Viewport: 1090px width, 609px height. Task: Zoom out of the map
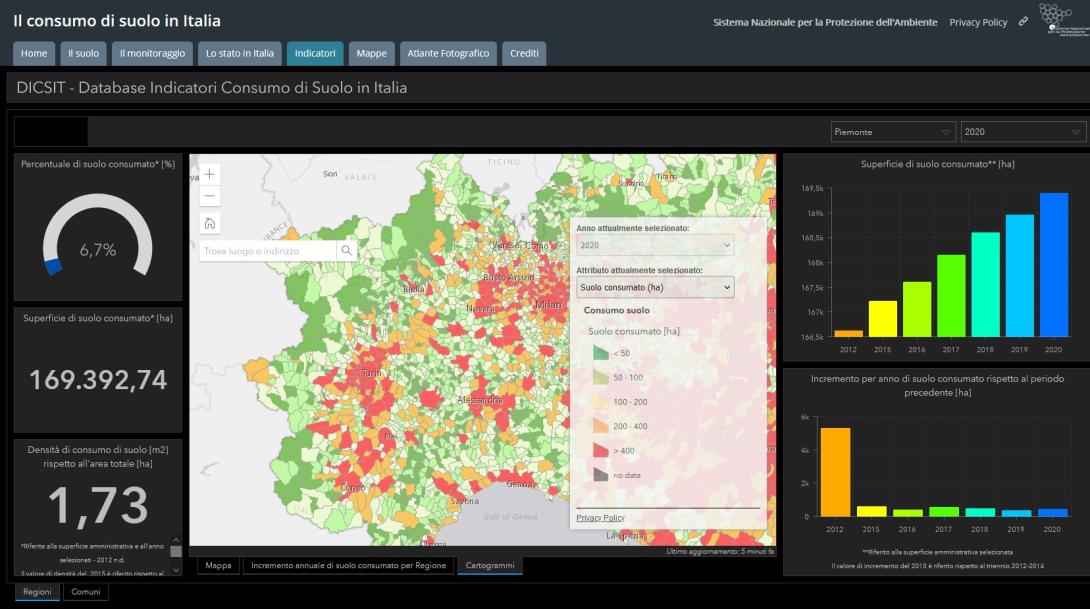[x=210, y=196]
